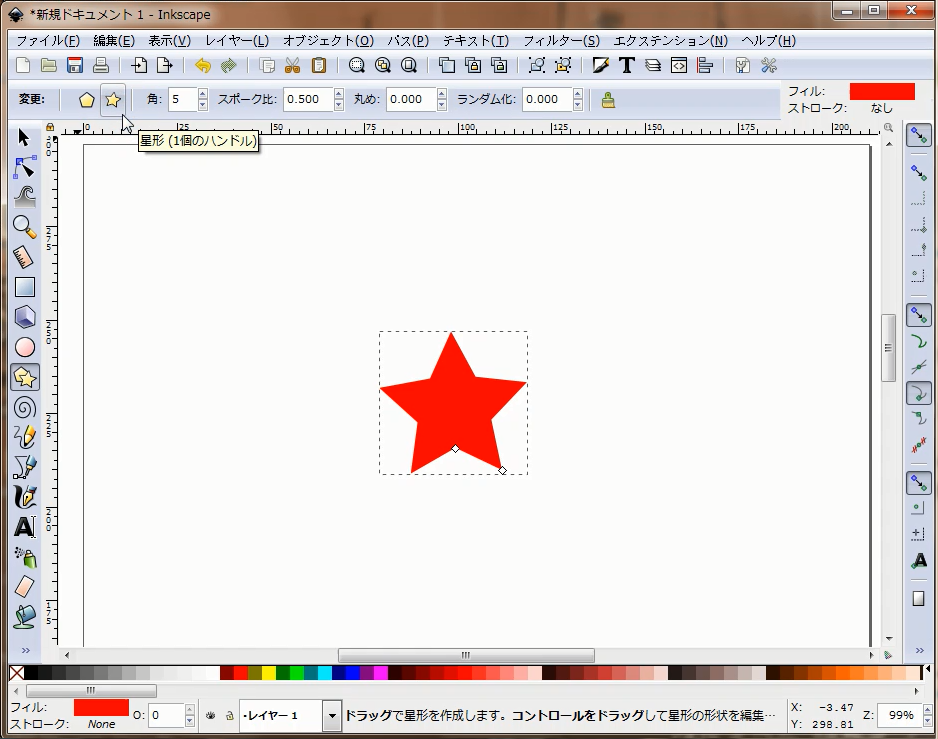Screen dimensions: 938x739
Task: Toggle layer visibility eye icon
Action: pos(211,716)
